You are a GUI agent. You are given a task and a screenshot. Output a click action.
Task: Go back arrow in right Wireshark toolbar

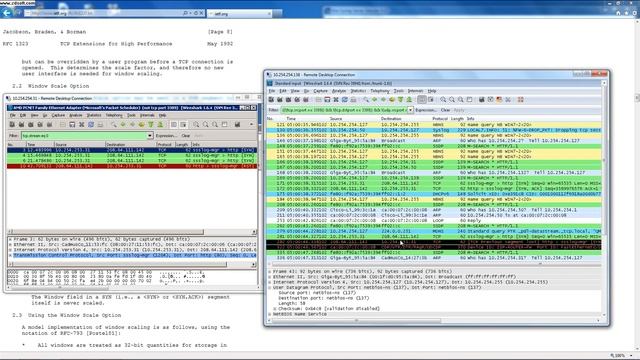pyautogui.click(x=375, y=100)
